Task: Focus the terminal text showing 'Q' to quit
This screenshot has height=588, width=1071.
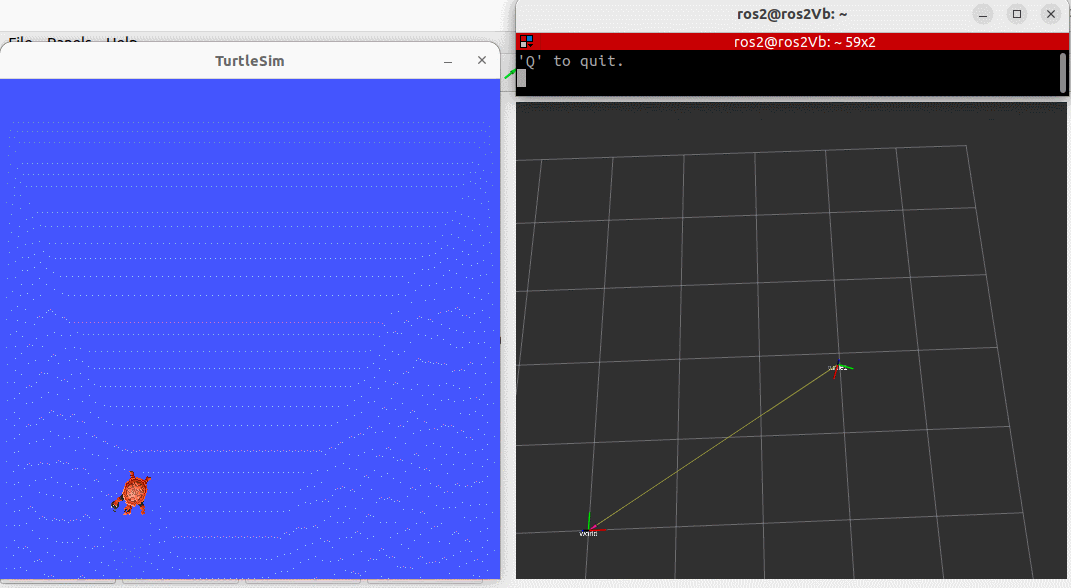Action: [x=571, y=61]
